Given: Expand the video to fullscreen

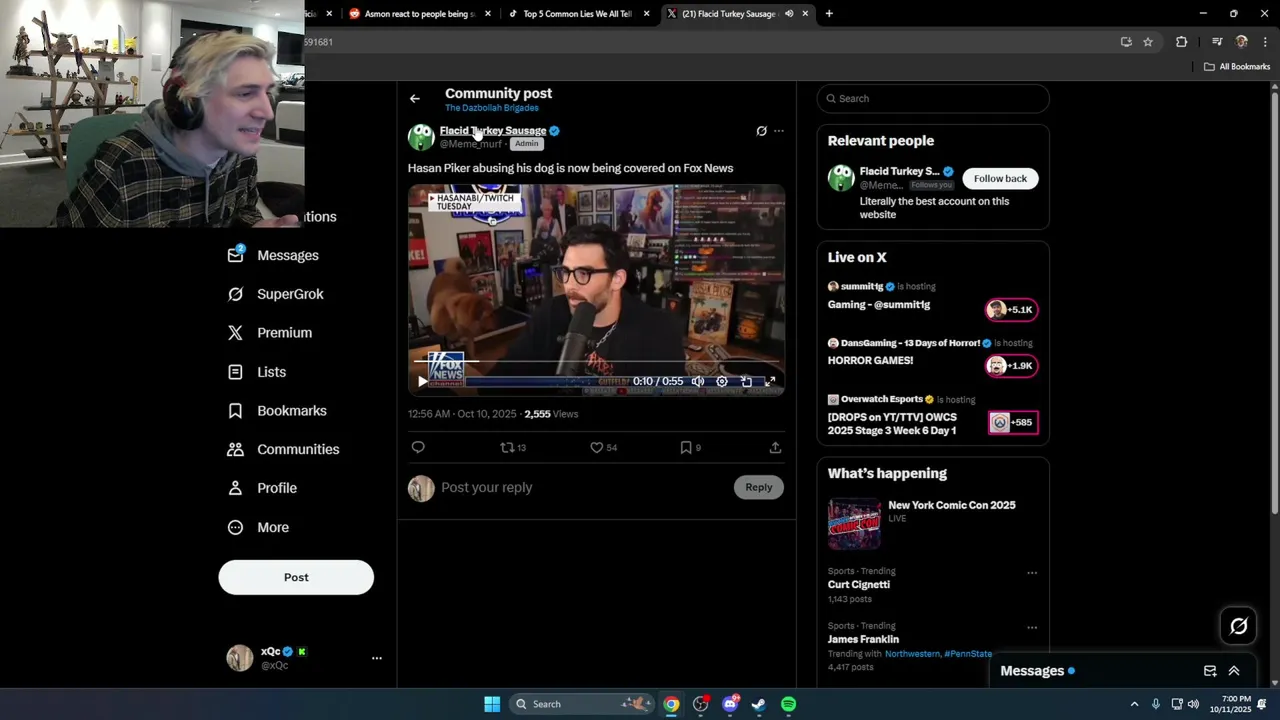Looking at the screenshot, I should click(770, 381).
